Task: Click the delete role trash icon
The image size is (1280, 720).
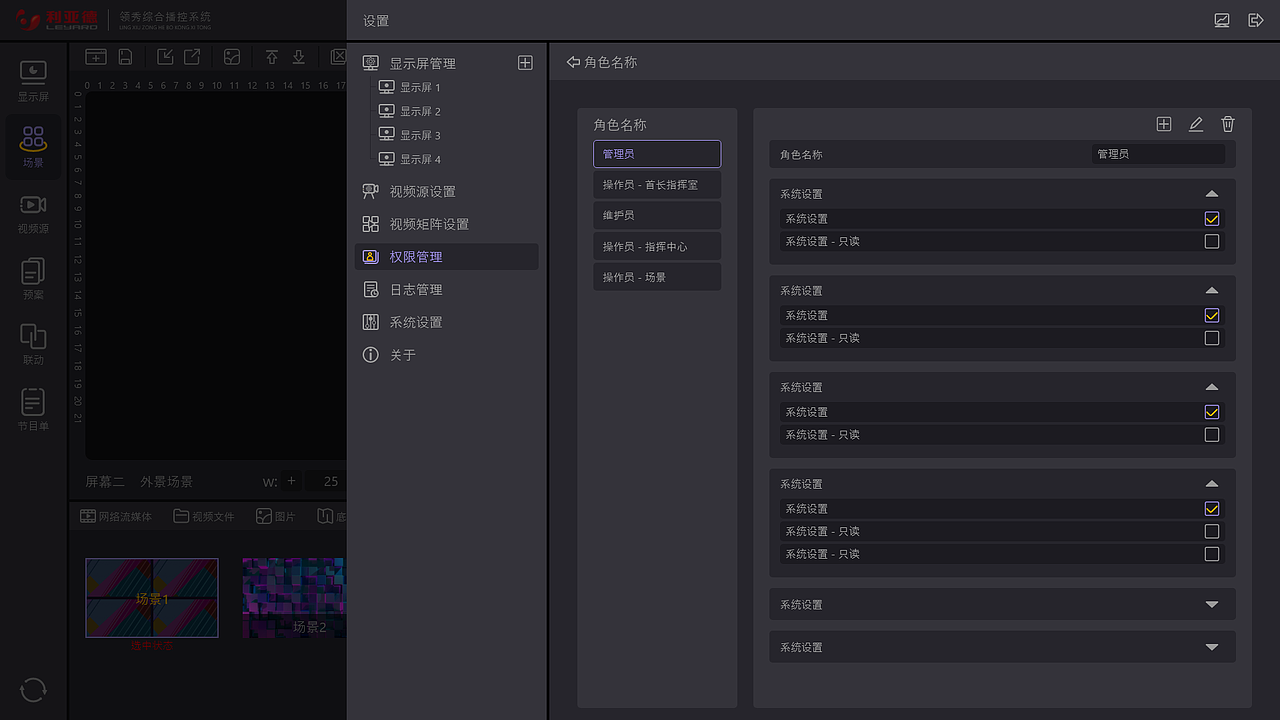Action: [x=1228, y=124]
